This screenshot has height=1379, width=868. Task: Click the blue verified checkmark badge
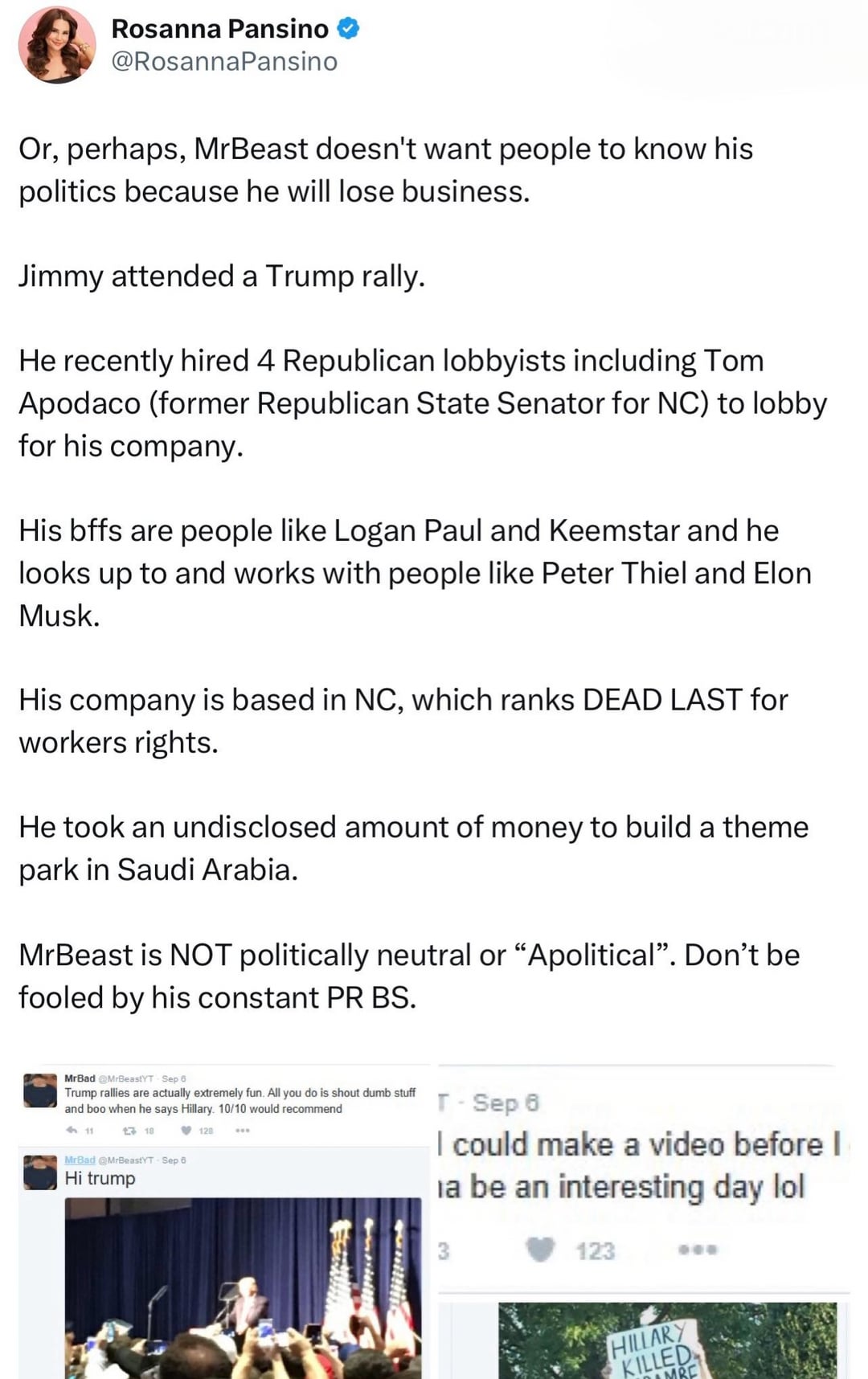(348, 29)
